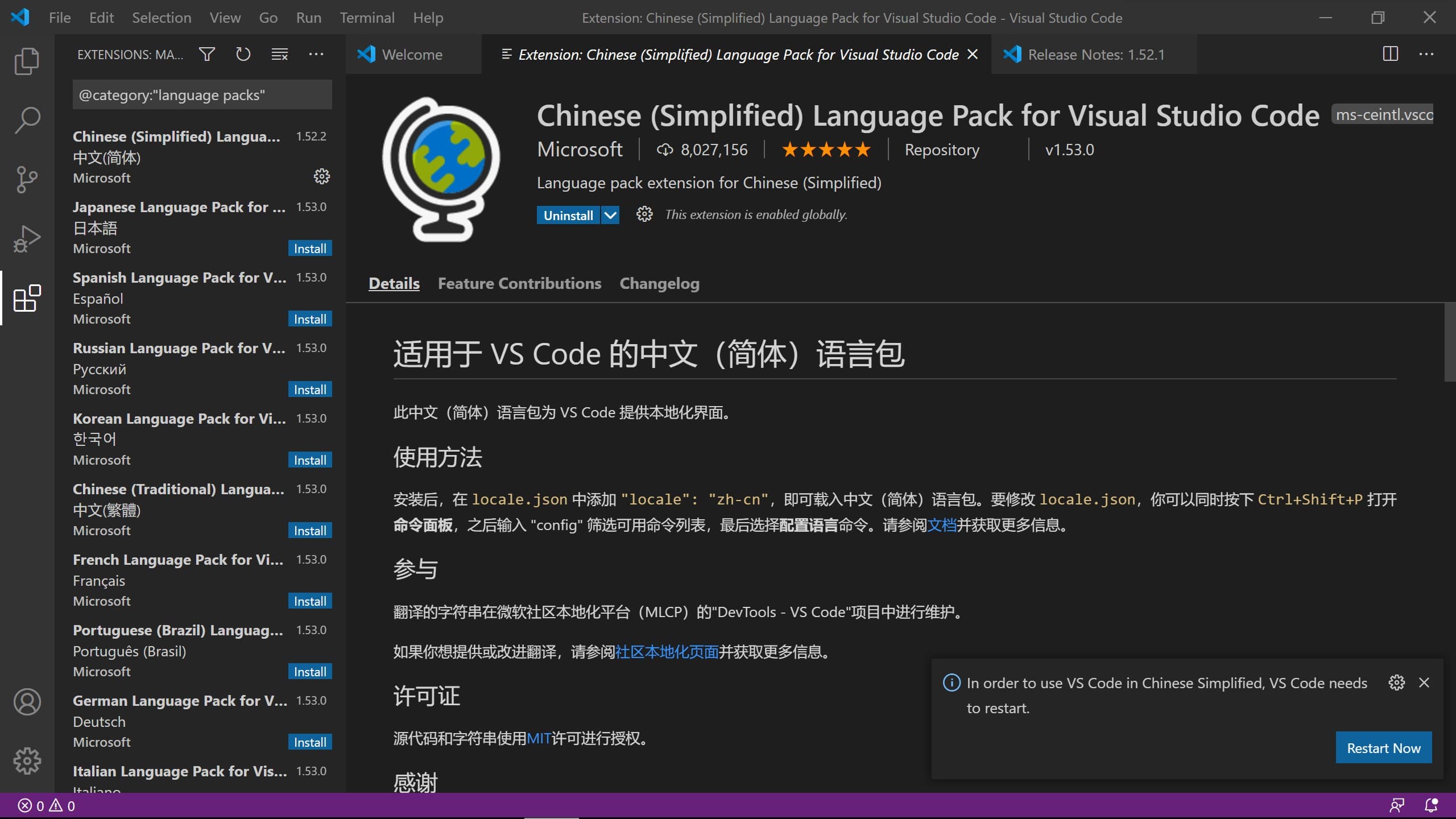Select Chinese (Simplified) Language Pack list item
The height and width of the screenshot is (819, 1456).
click(x=200, y=157)
